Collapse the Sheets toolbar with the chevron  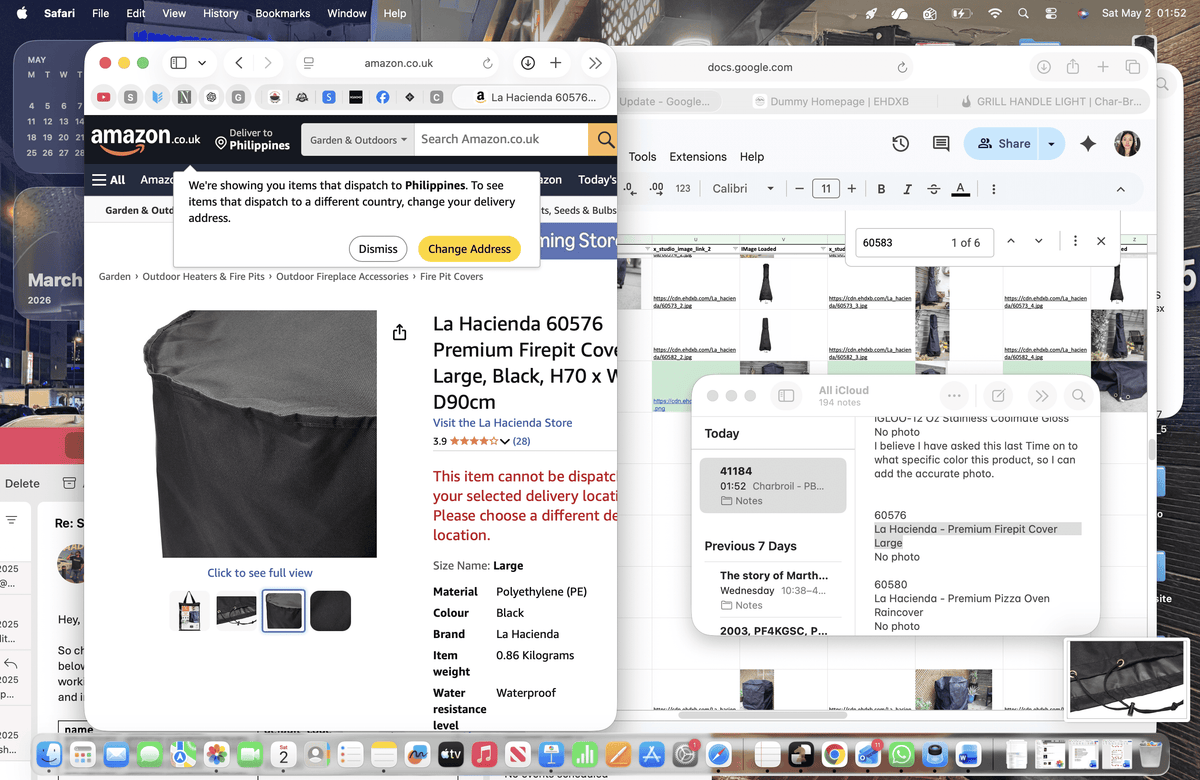coord(1120,189)
